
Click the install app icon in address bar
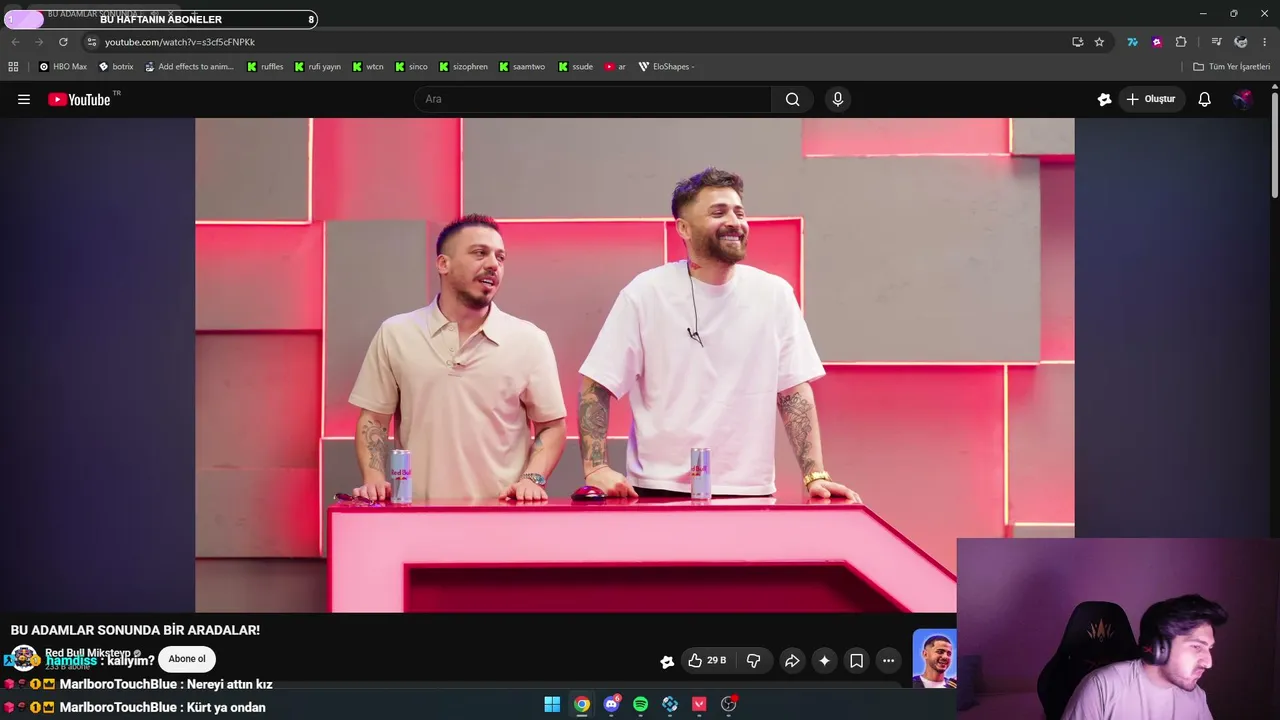pyautogui.click(x=1077, y=42)
